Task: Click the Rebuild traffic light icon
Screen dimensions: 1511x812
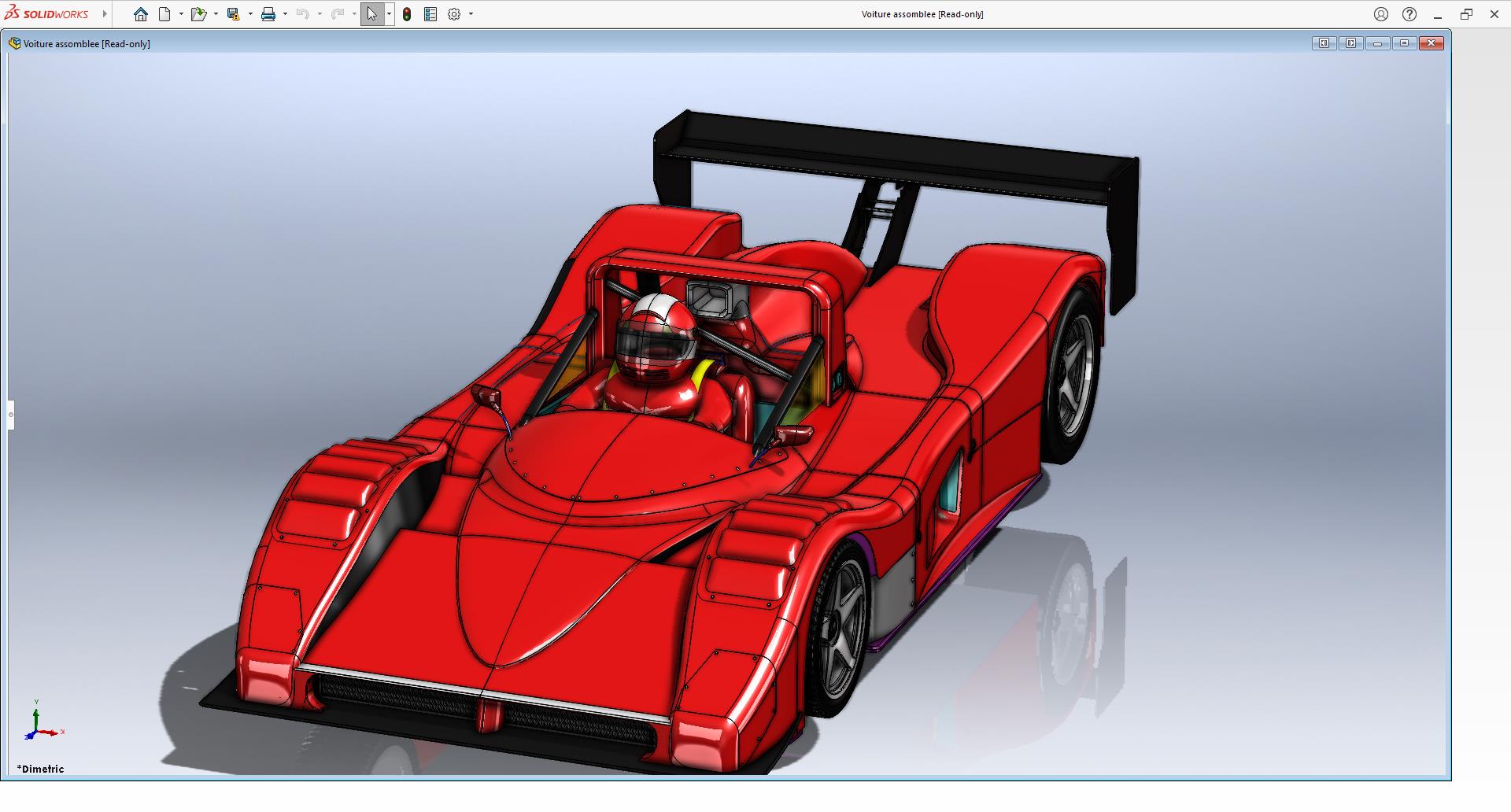Action: click(x=407, y=14)
